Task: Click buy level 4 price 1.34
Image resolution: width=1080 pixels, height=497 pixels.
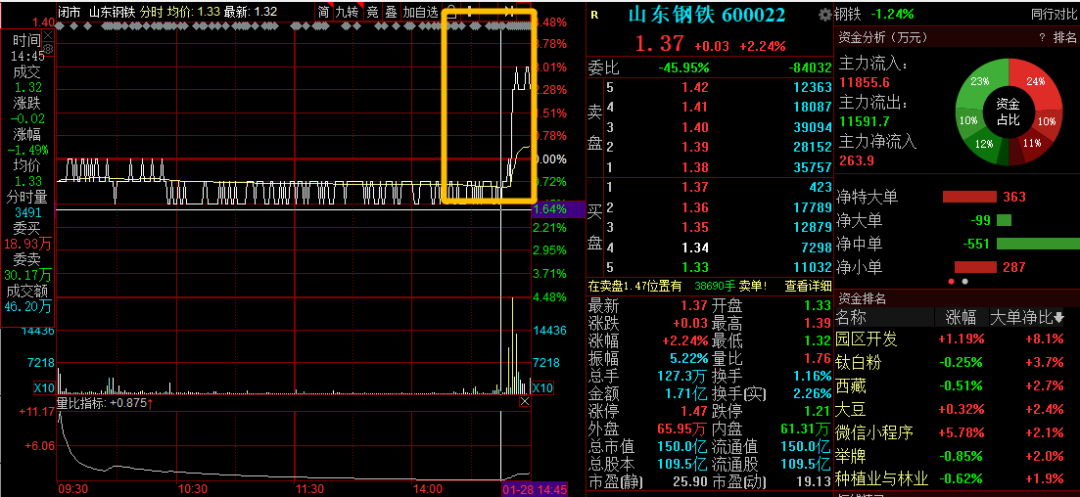Action: [695, 247]
